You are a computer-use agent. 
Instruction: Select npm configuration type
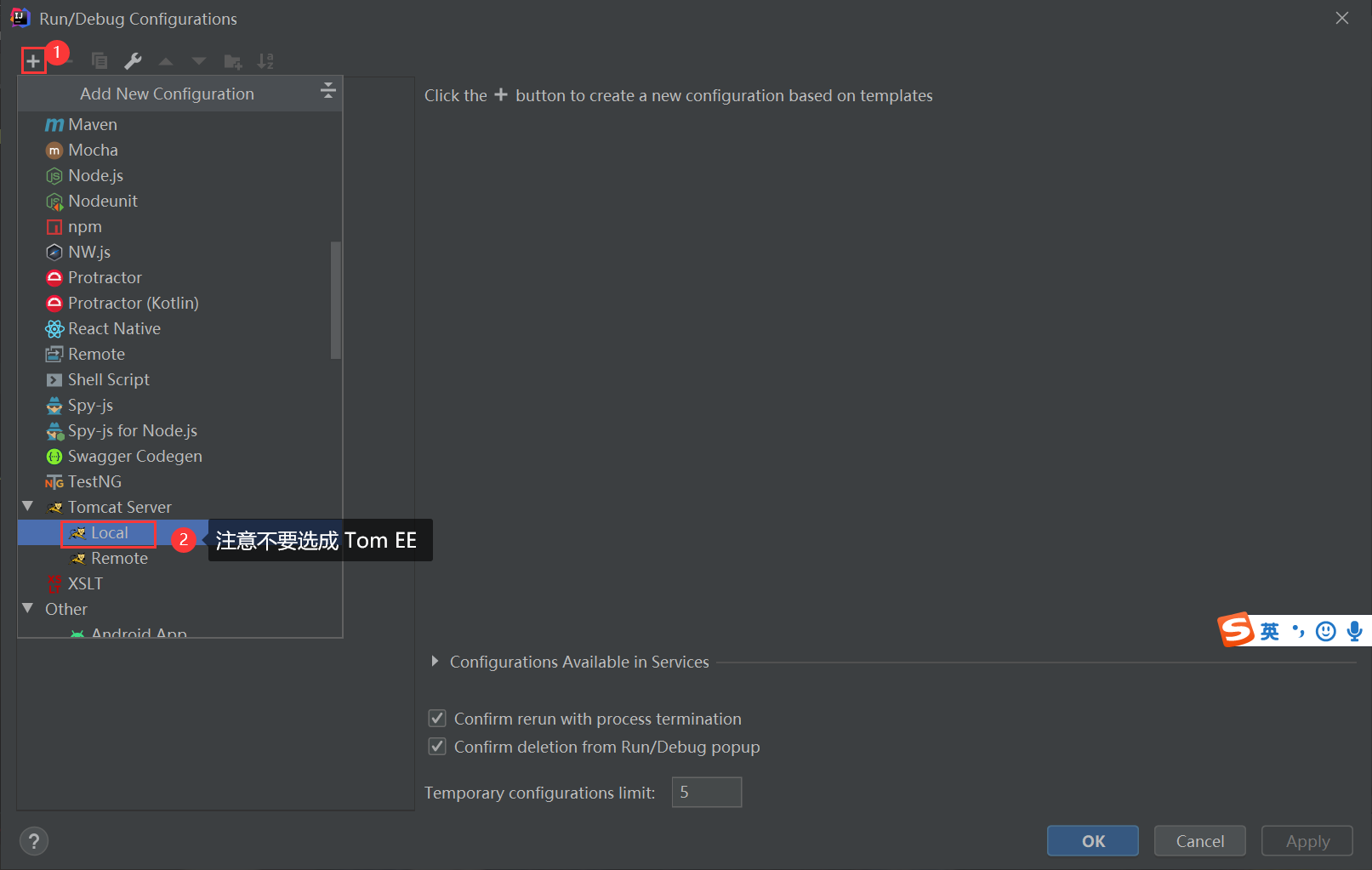coord(180,226)
